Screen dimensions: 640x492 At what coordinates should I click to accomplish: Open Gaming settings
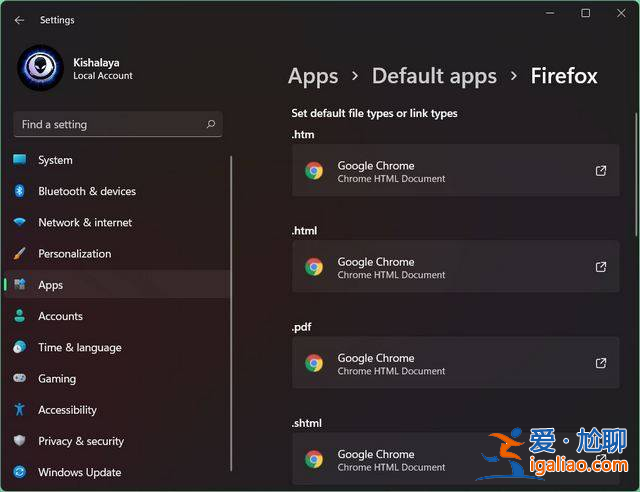118,378
